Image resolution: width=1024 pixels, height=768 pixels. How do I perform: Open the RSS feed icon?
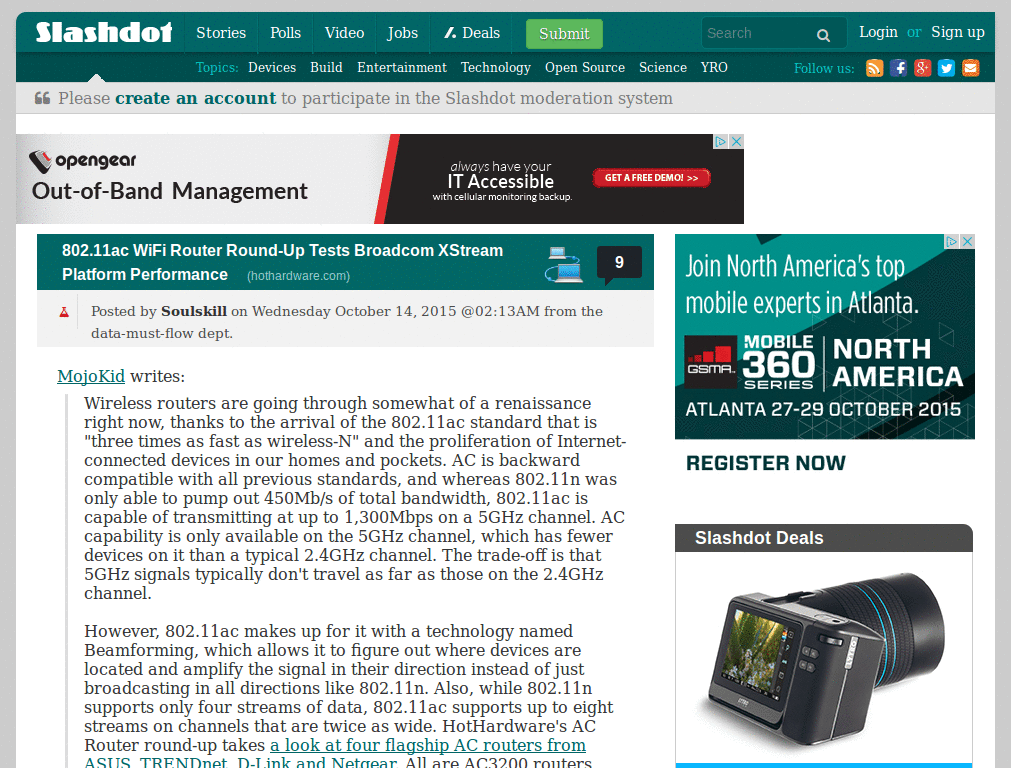pyautogui.click(x=874, y=68)
